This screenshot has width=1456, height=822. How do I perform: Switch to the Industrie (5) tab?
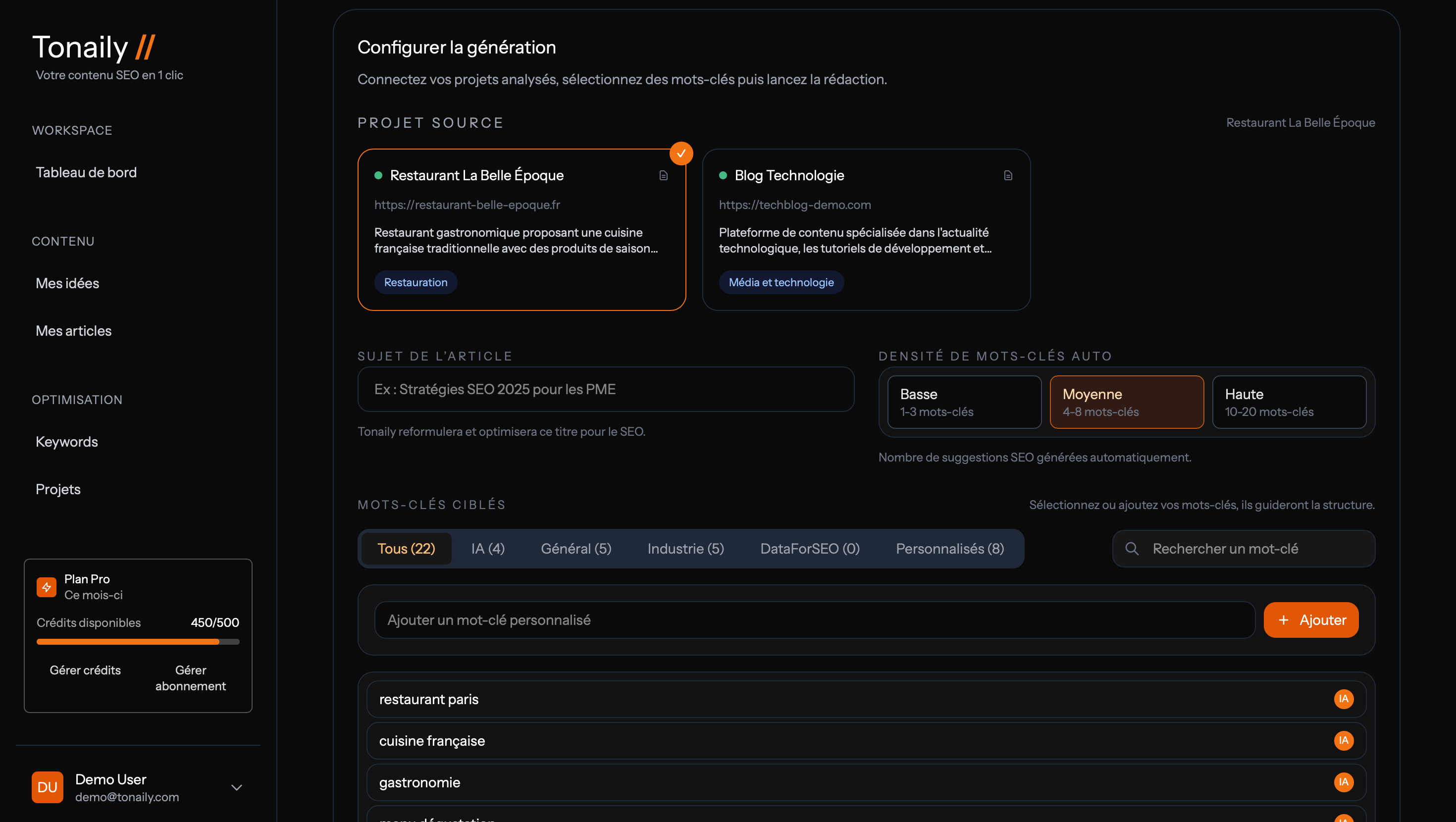(x=685, y=548)
